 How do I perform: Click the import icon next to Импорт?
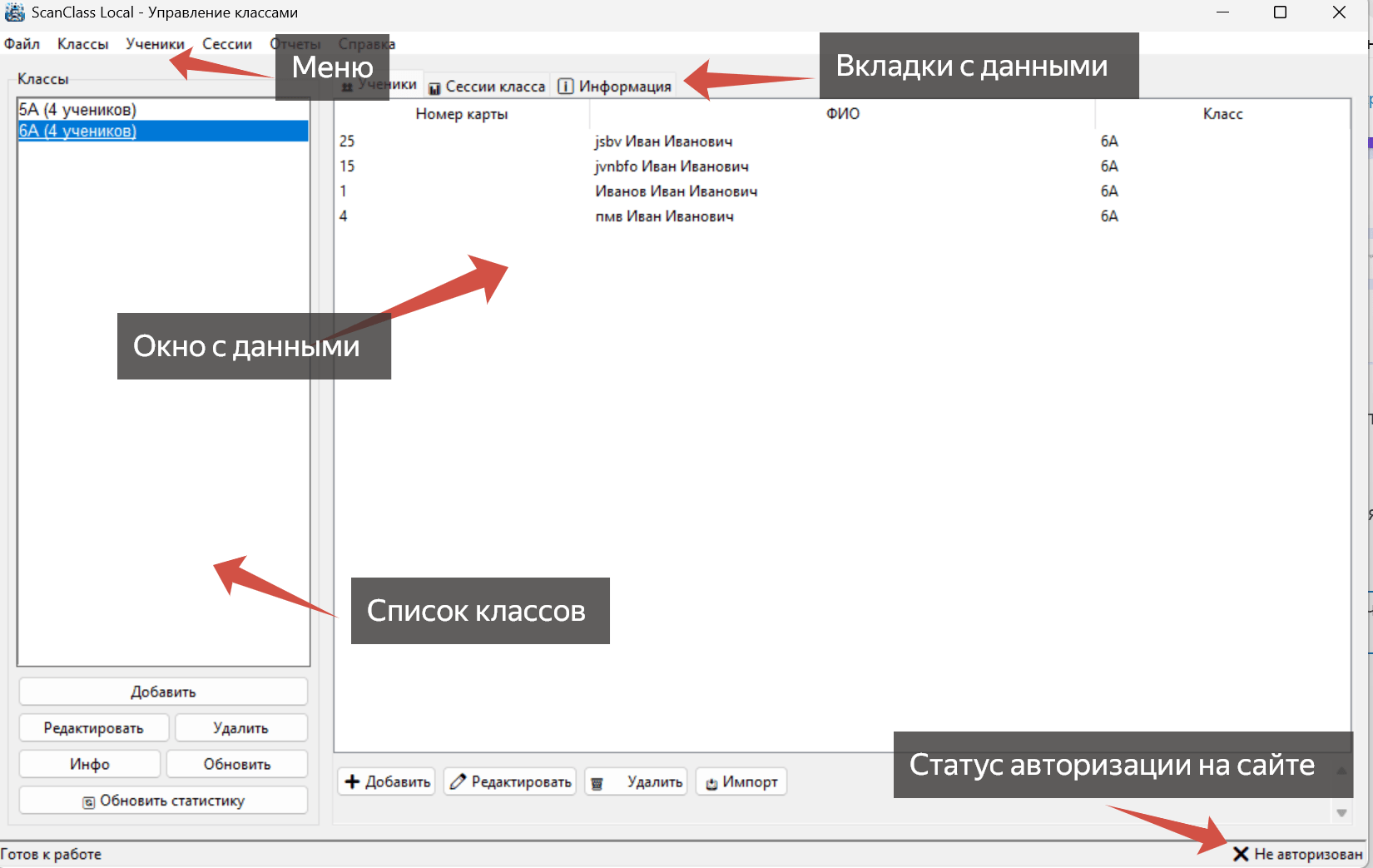click(711, 783)
